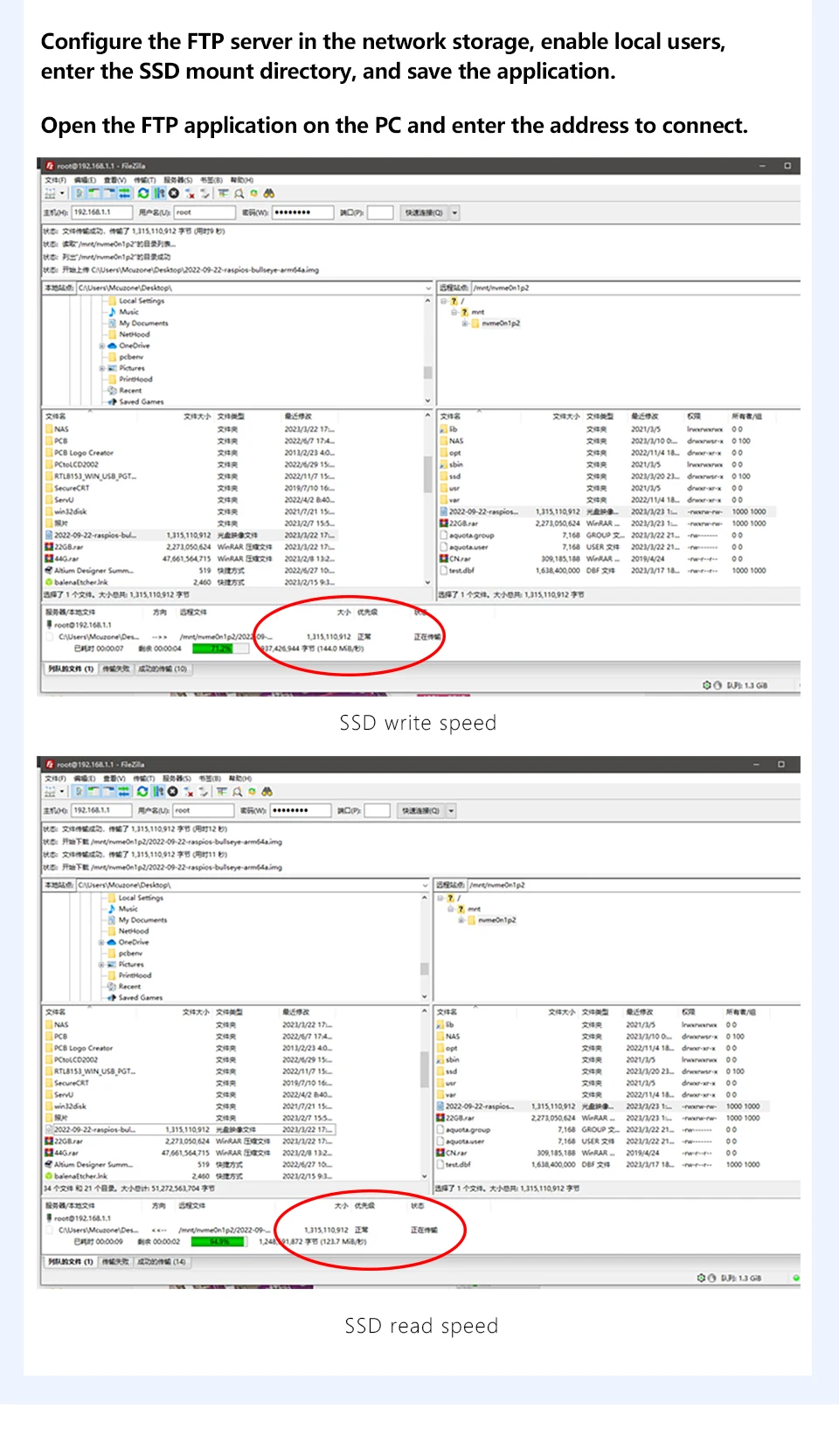The width and height of the screenshot is (839, 1456).
Task: Switch to 成功的传输 (10) tab in SSD write window
Action: pos(162,669)
